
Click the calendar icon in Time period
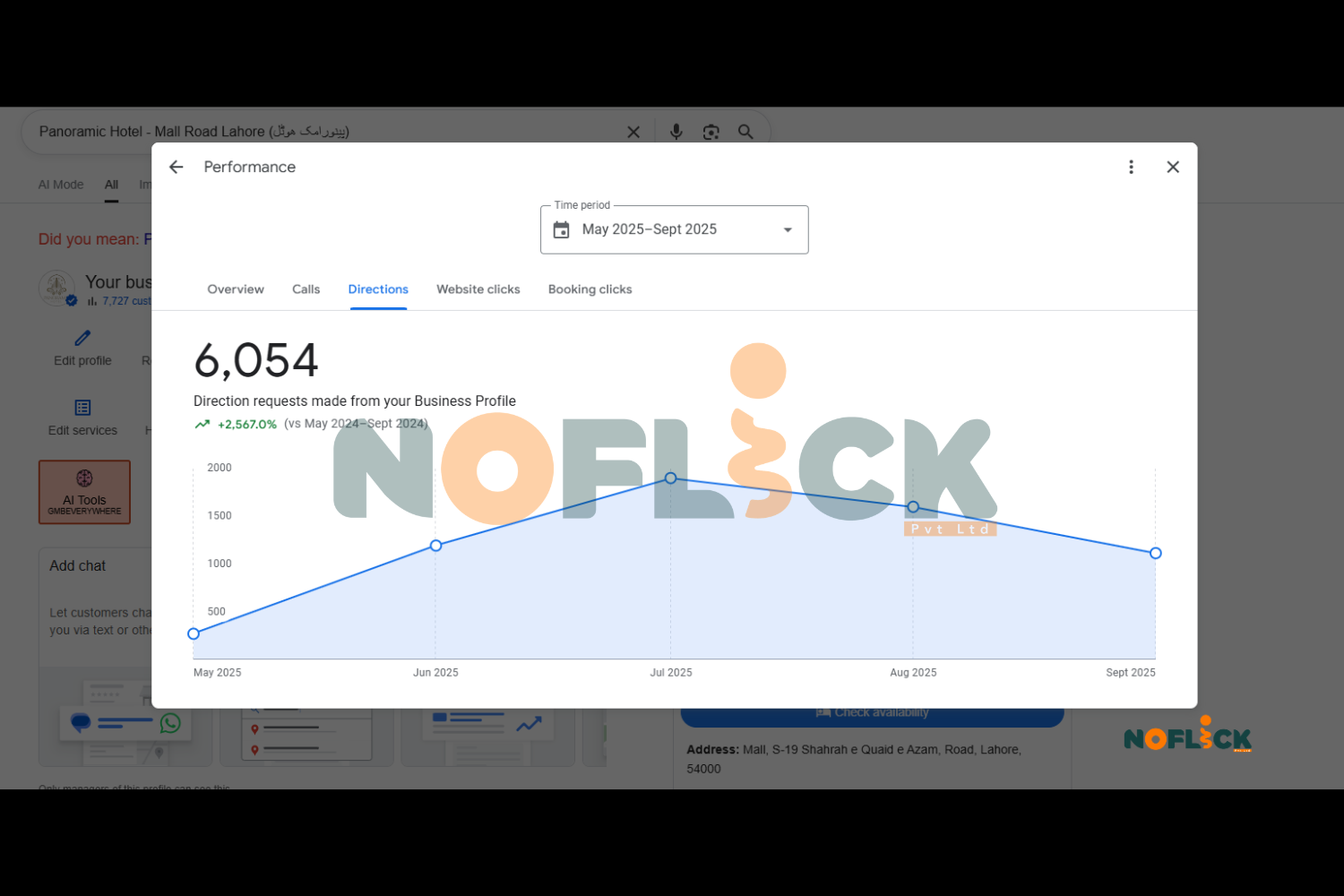coord(562,230)
